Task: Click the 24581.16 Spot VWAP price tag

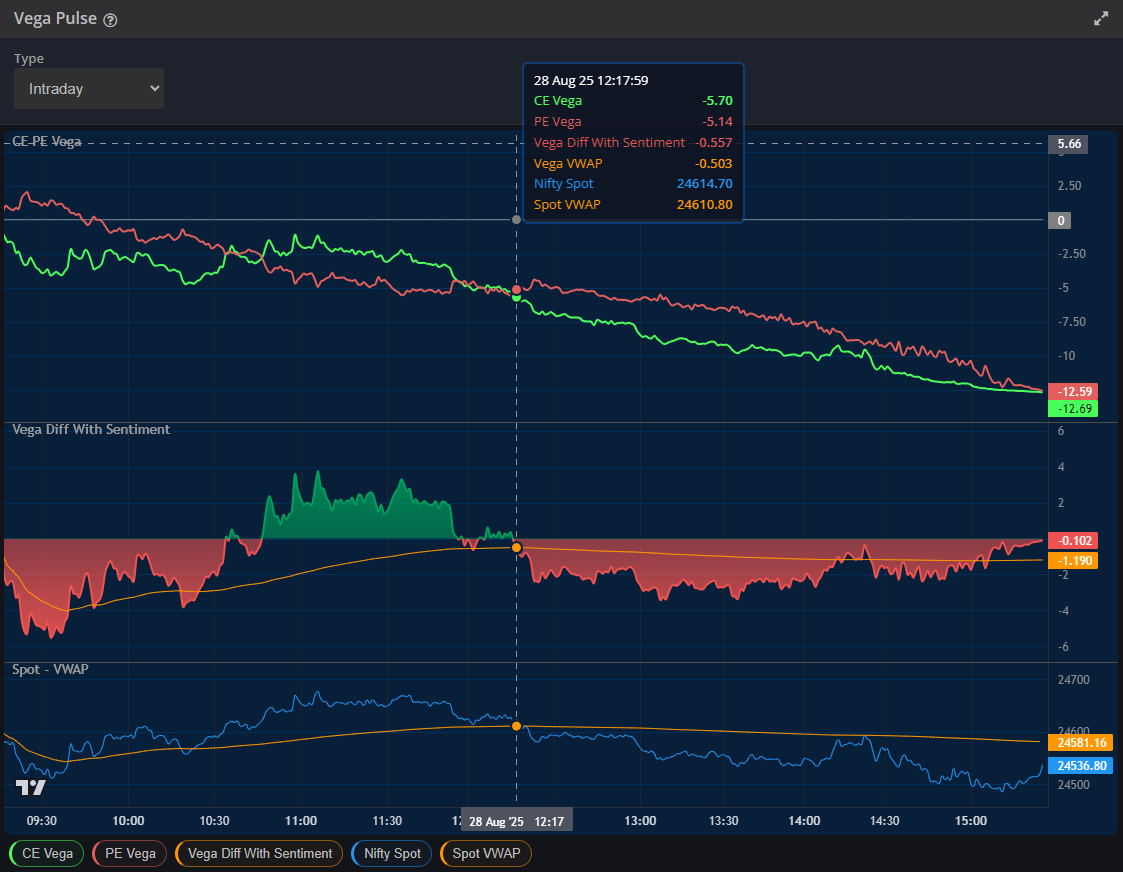Action: pos(1081,743)
